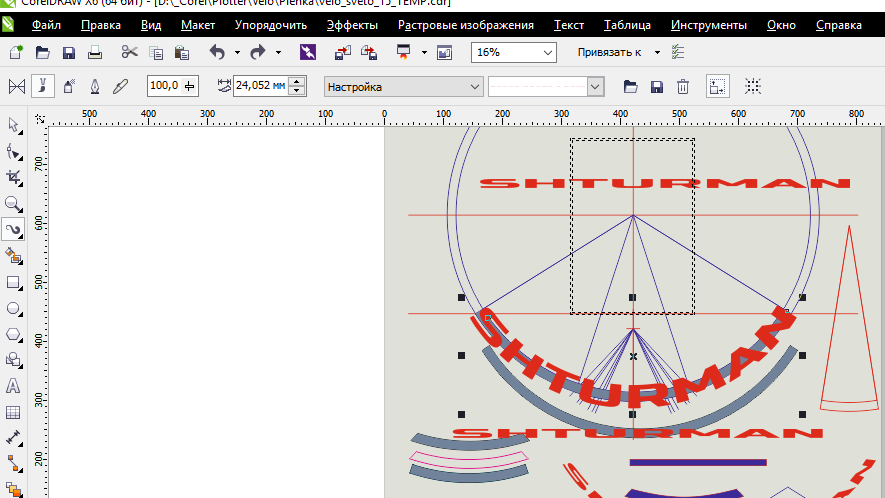Image resolution: width=885 pixels, height=498 pixels.
Task: Select the Text tool
Action: [x=13, y=386]
